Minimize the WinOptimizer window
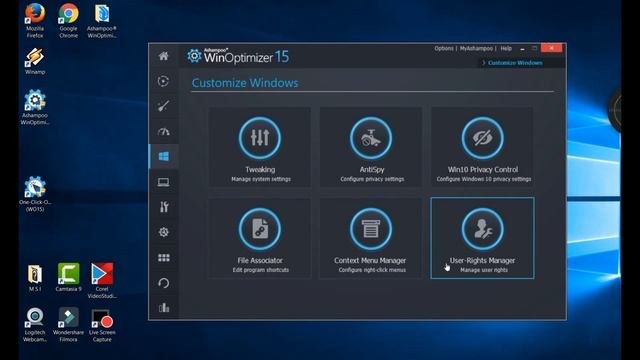 tap(522, 49)
